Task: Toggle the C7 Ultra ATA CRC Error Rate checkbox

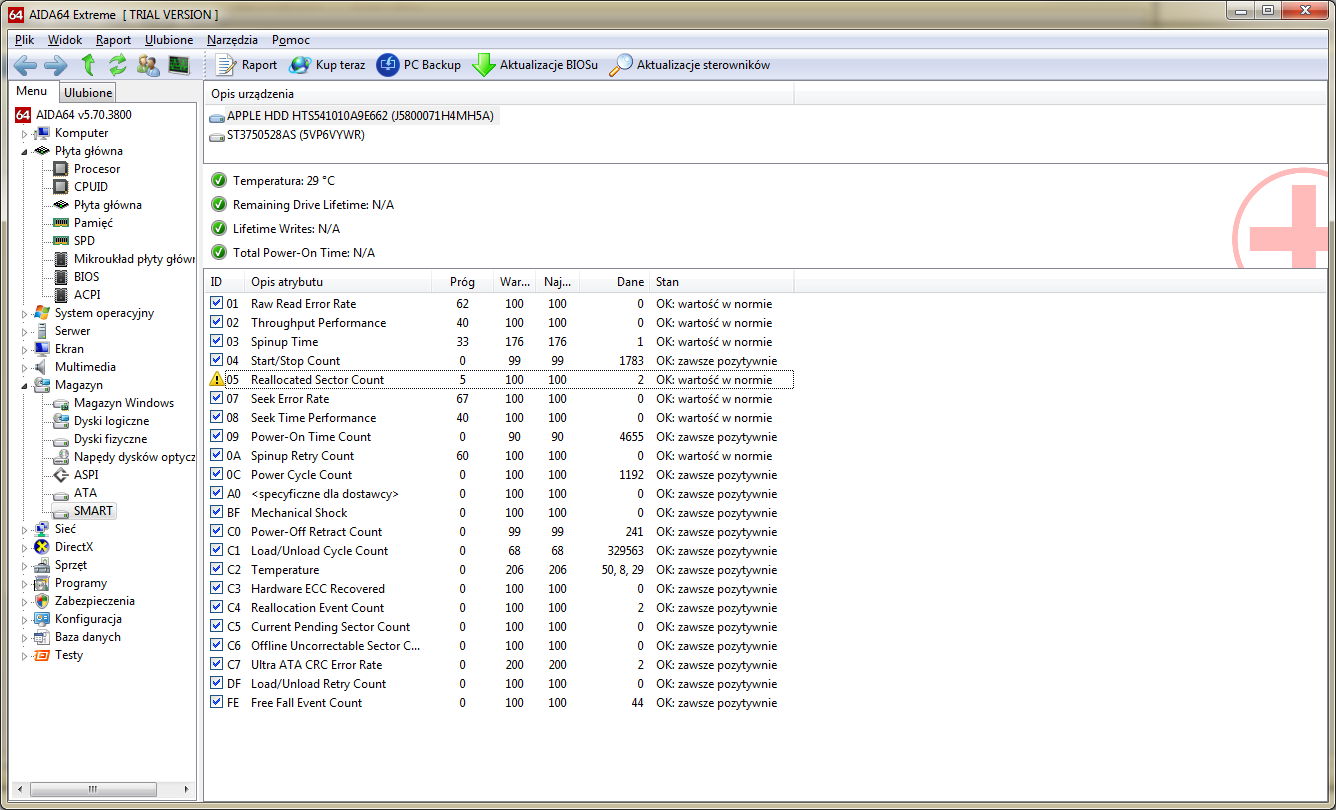Action: click(216, 664)
